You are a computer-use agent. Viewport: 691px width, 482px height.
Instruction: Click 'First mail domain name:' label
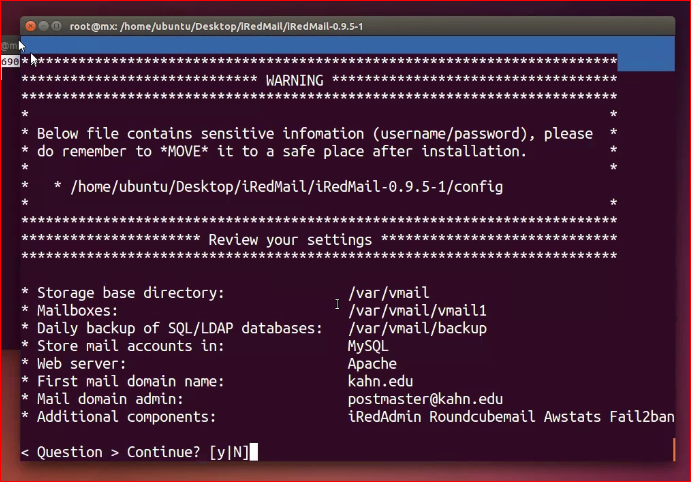point(130,381)
